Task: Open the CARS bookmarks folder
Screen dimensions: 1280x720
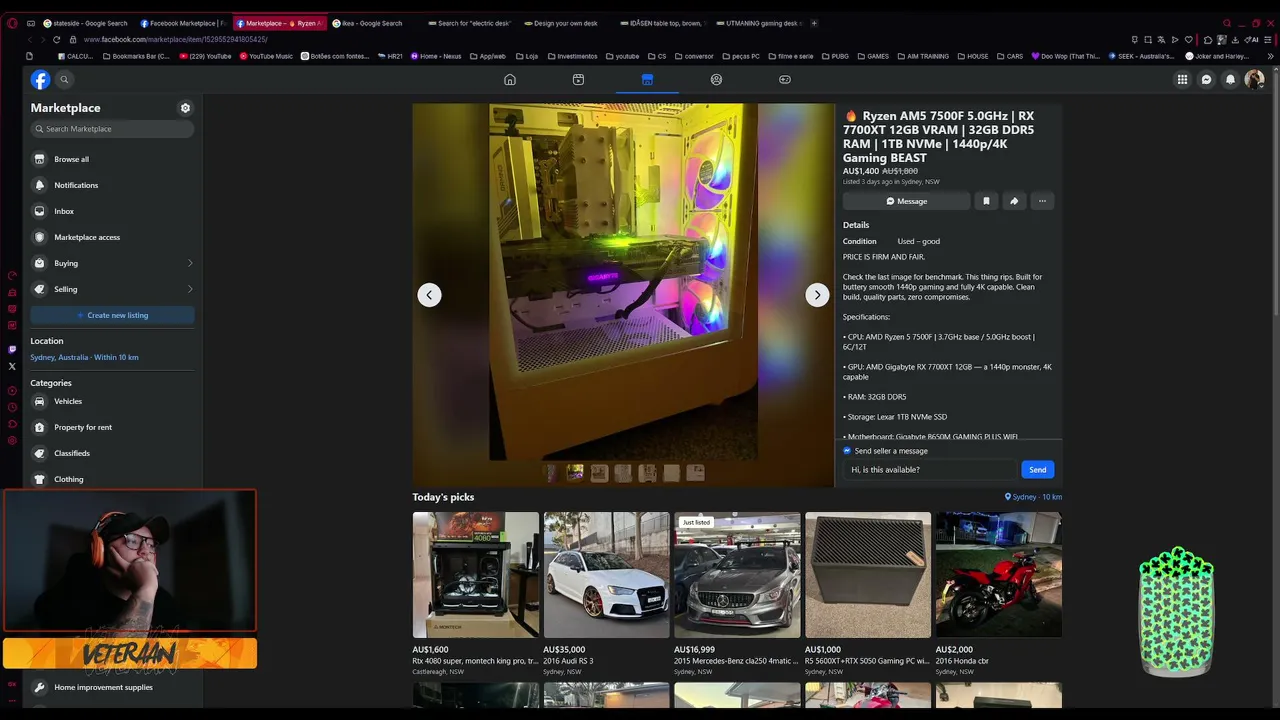Action: click(x=1009, y=56)
